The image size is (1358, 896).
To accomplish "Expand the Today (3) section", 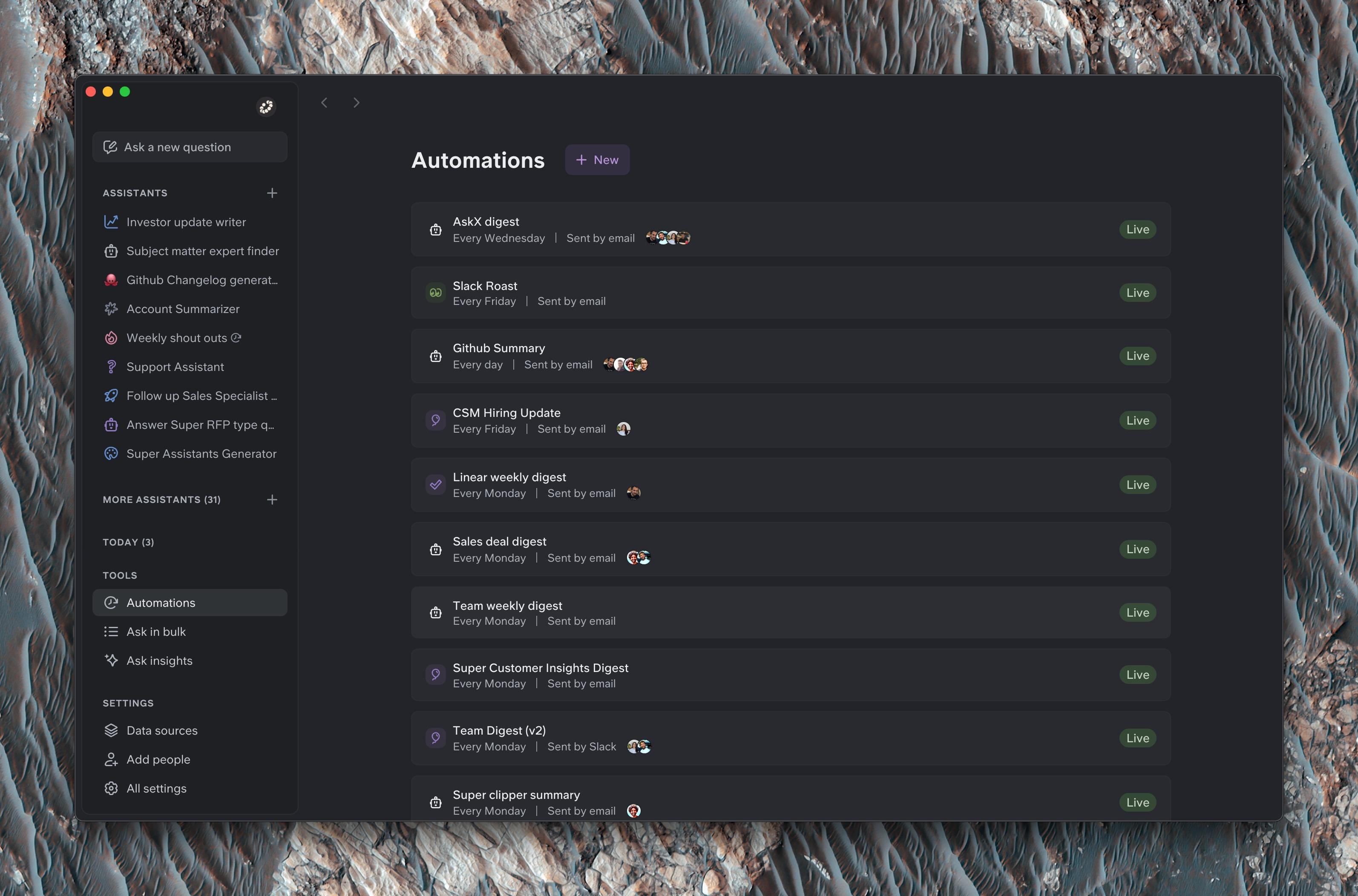I will [x=129, y=542].
